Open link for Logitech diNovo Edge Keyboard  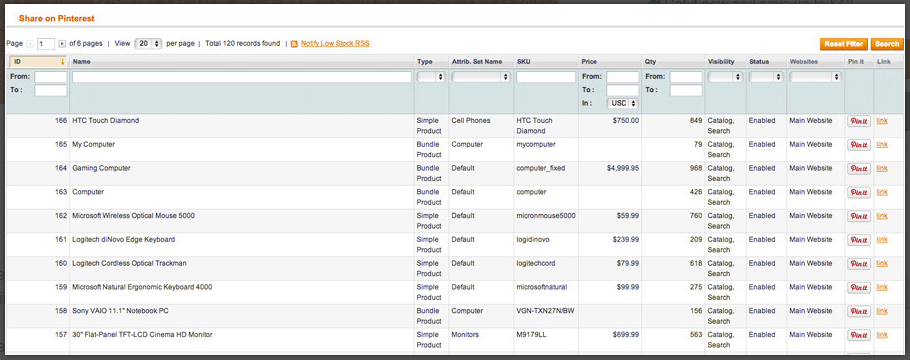tap(882, 240)
